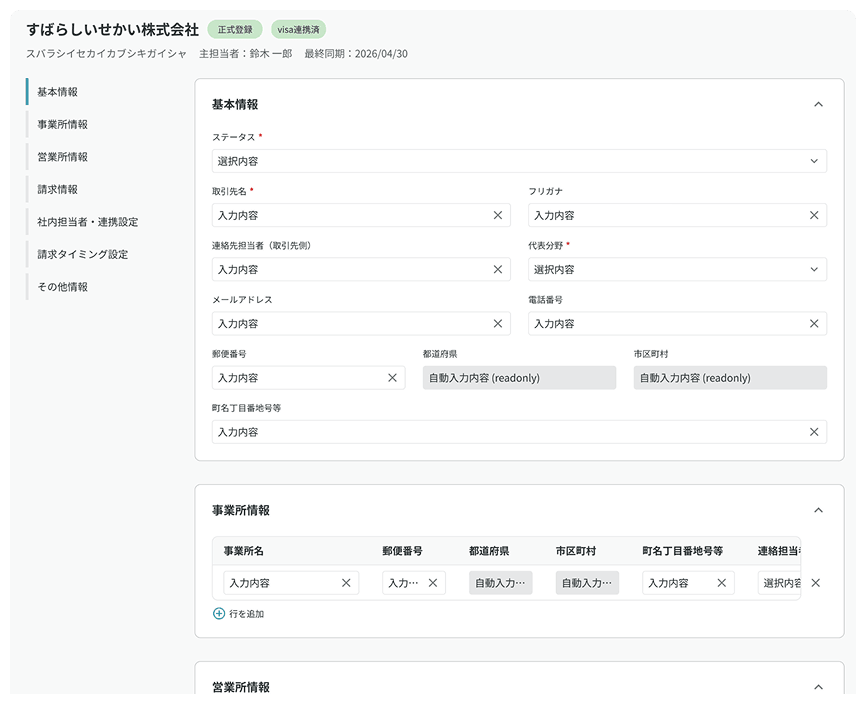Viewport: 866px width, 704px height.
Task: Focus the 取引先名 text field
Action: point(361,215)
